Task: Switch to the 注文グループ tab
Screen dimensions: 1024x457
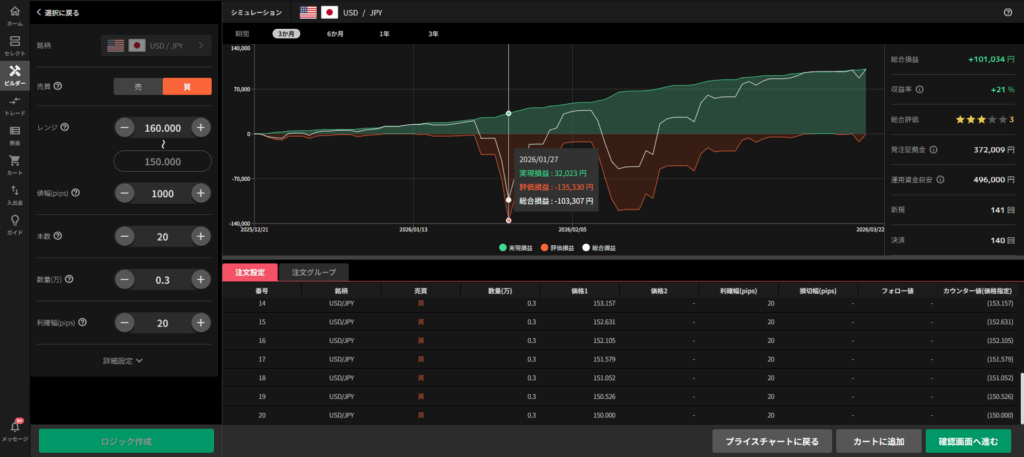Action: tap(313, 271)
